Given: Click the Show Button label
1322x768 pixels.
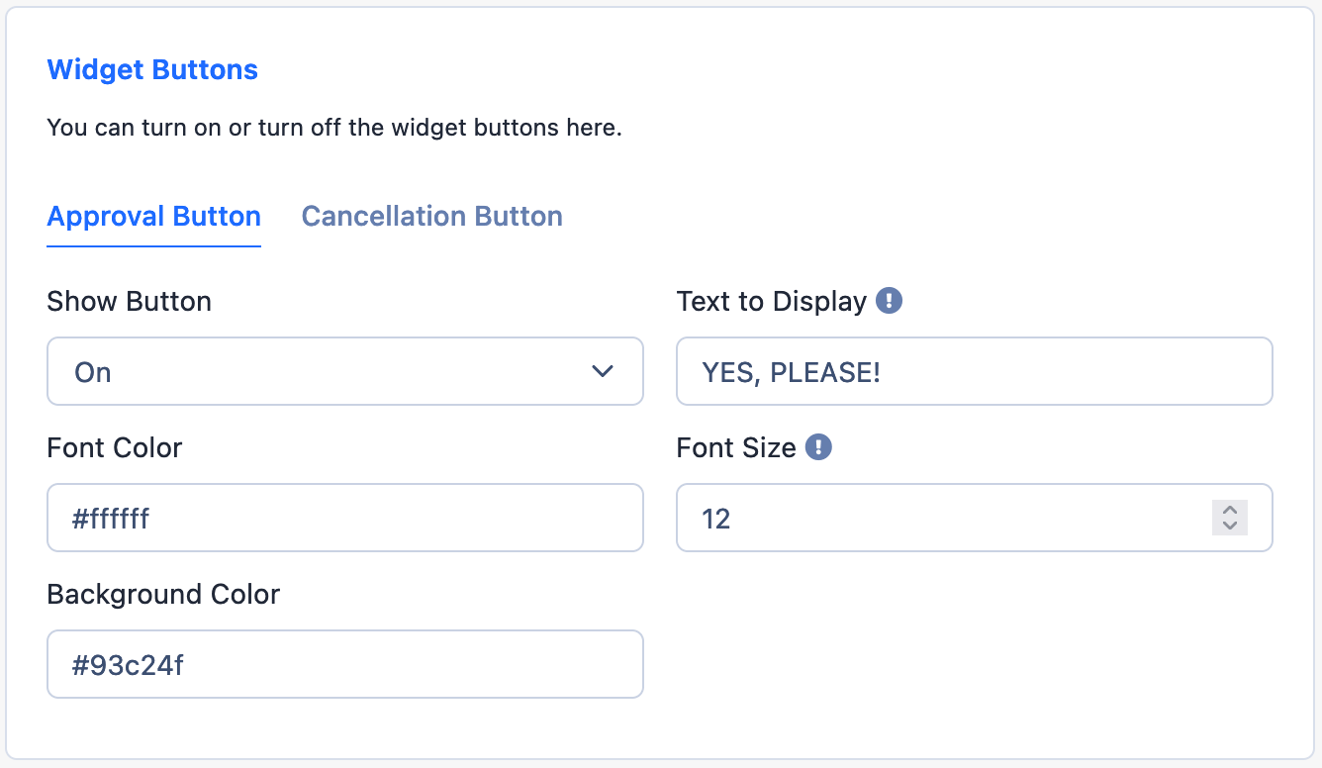Looking at the screenshot, I should coord(129,302).
